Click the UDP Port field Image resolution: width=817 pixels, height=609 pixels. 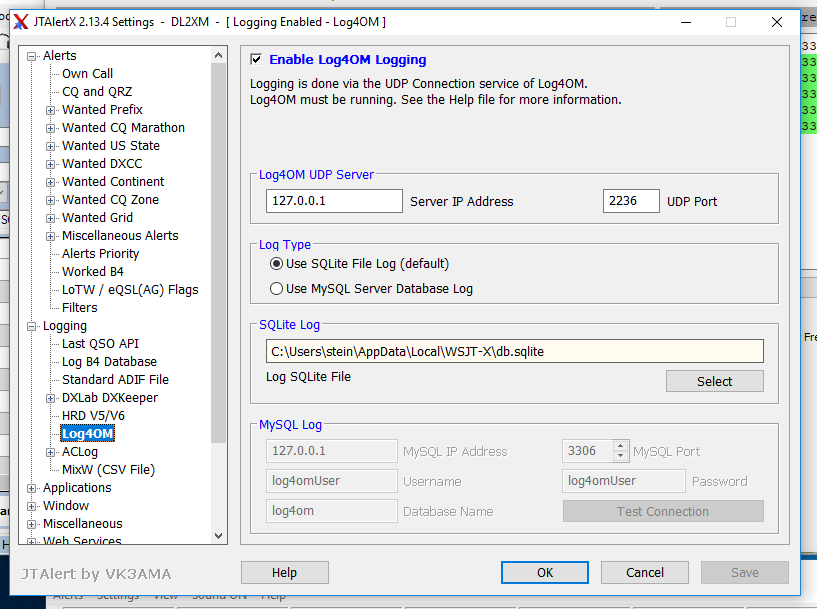631,201
